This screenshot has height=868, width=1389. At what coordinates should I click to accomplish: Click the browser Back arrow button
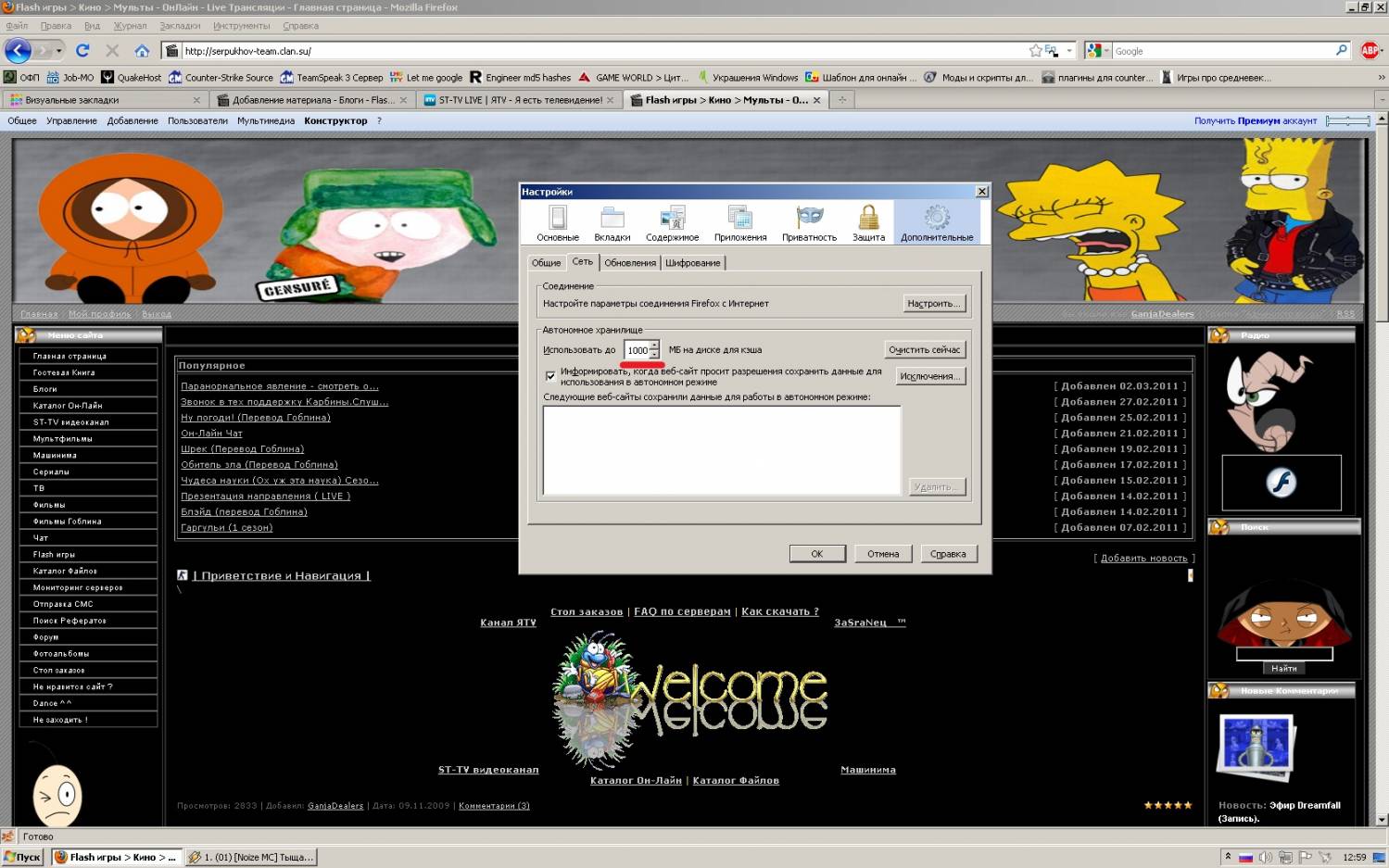[x=19, y=50]
